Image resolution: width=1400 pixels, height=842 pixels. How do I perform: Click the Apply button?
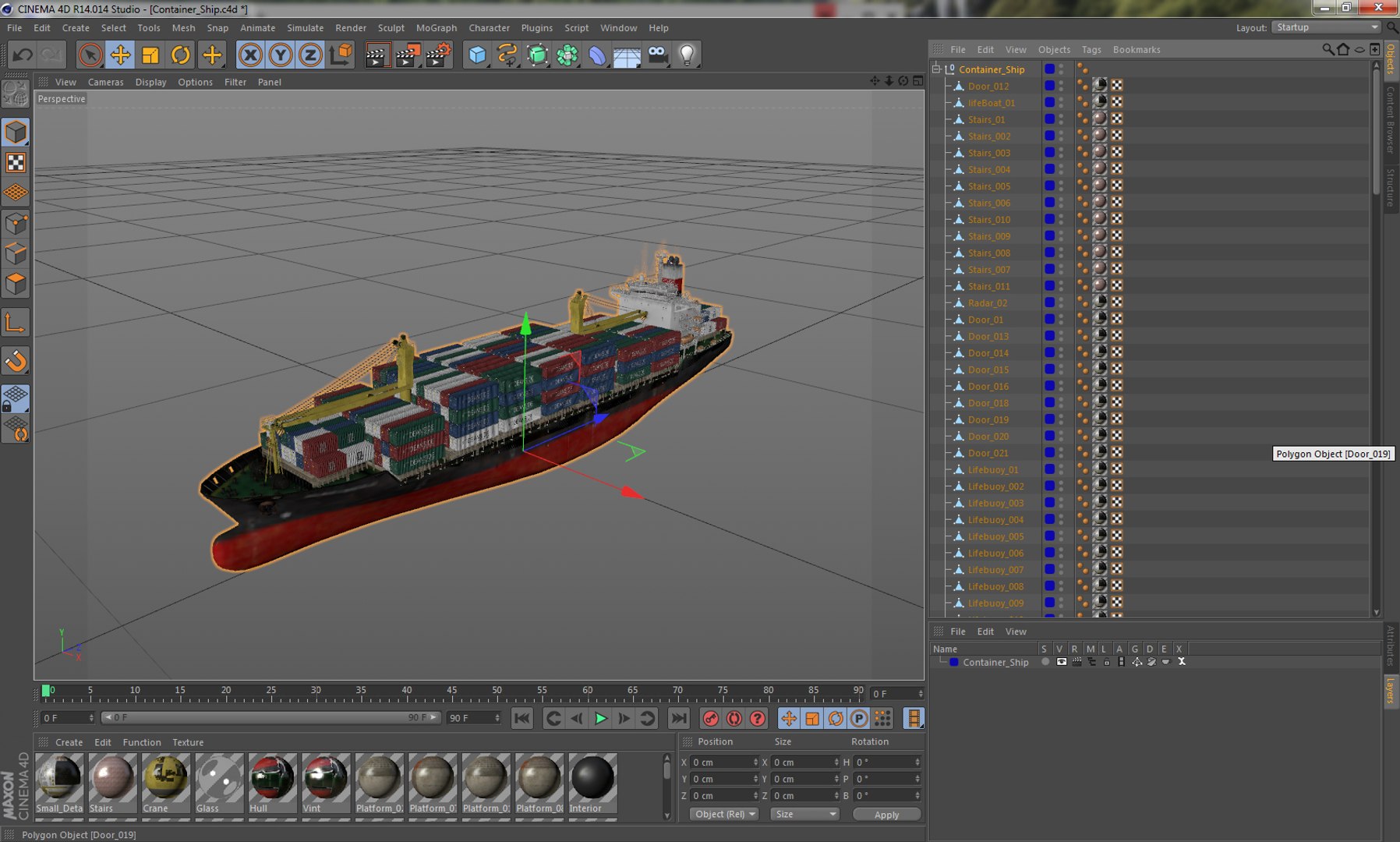click(x=886, y=814)
